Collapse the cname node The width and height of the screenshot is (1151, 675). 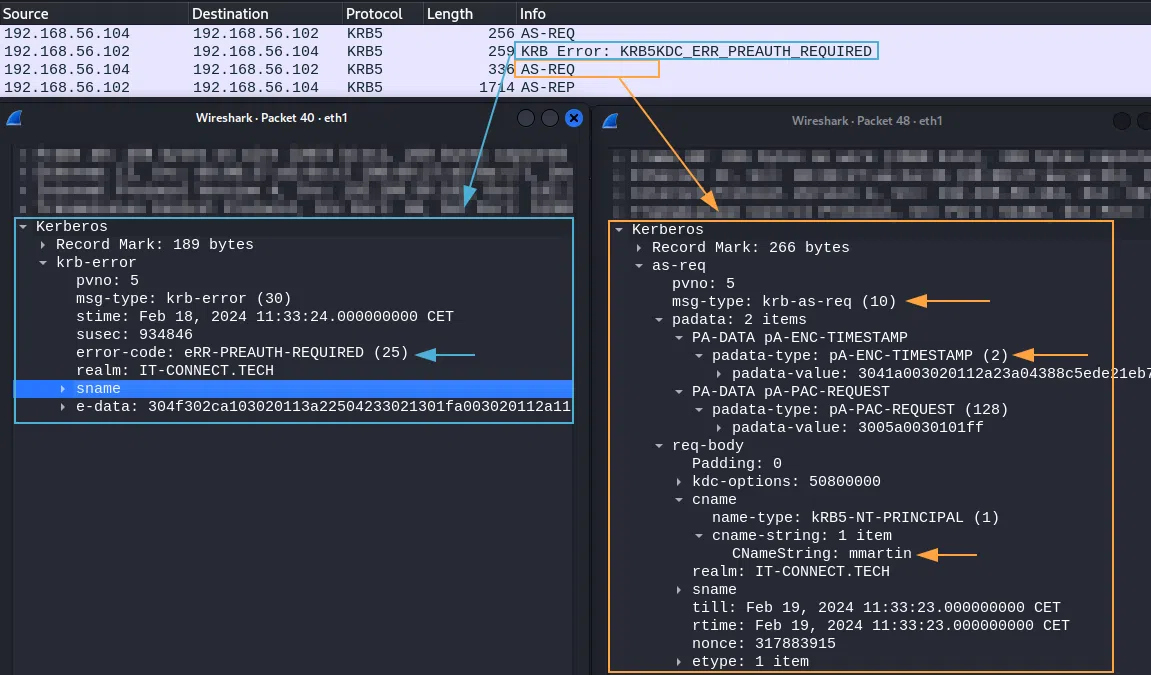(679, 500)
